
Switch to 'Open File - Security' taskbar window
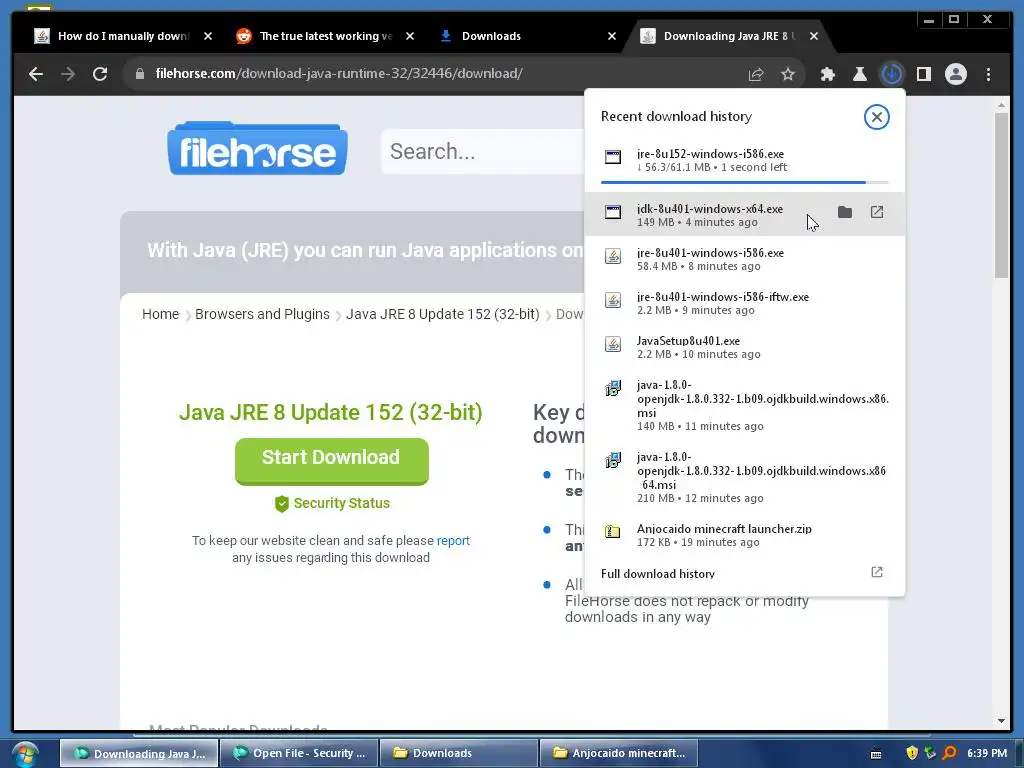pos(299,753)
